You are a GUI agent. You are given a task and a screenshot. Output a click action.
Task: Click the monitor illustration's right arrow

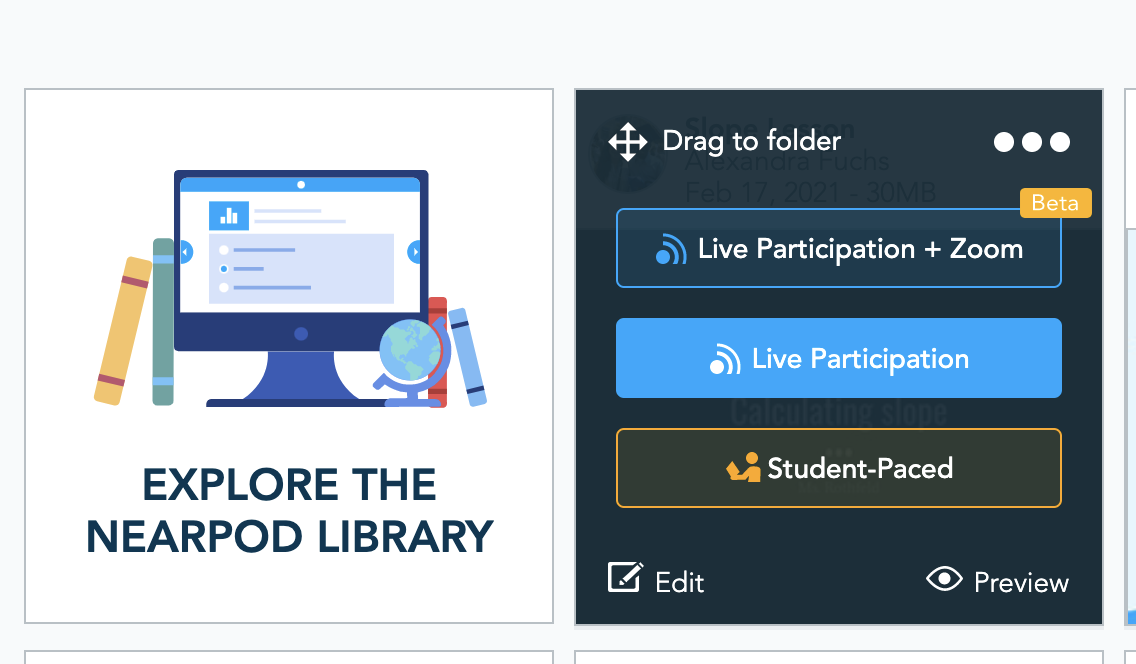416,253
